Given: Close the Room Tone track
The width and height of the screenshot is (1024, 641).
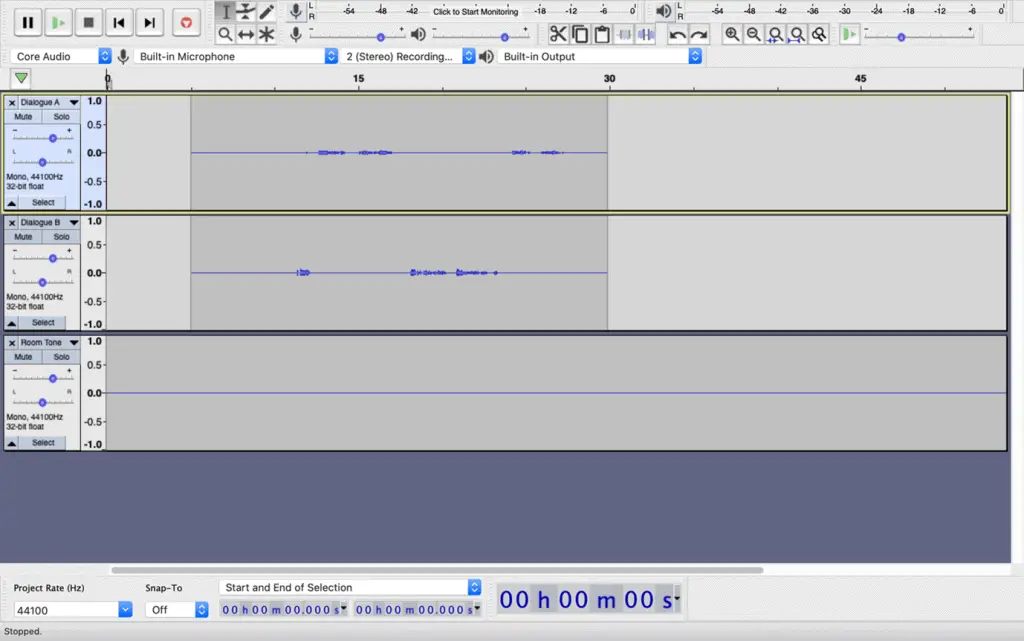Looking at the screenshot, I should [12, 343].
